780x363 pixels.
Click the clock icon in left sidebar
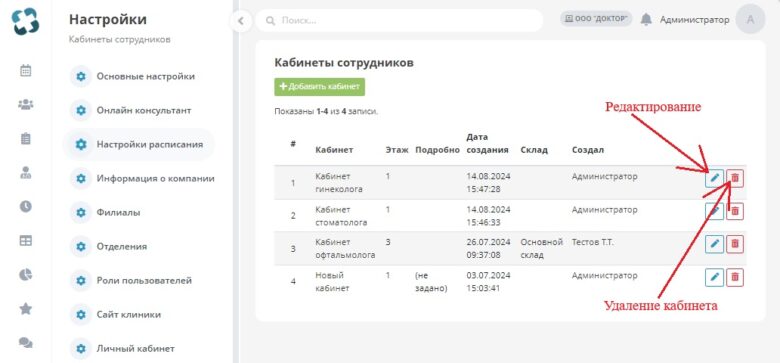(25, 206)
